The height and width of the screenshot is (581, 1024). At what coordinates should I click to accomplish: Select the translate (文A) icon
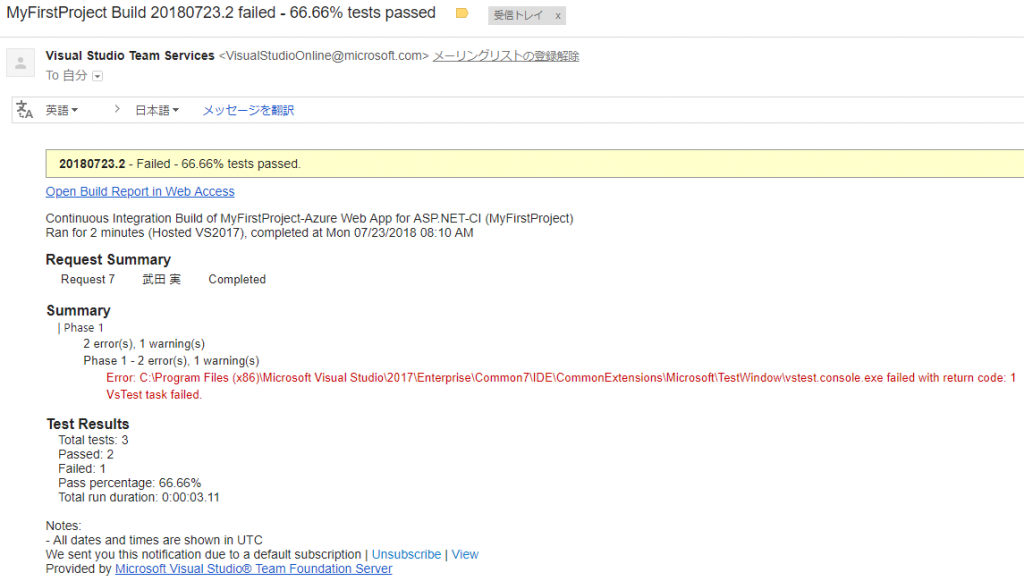pos(22,109)
